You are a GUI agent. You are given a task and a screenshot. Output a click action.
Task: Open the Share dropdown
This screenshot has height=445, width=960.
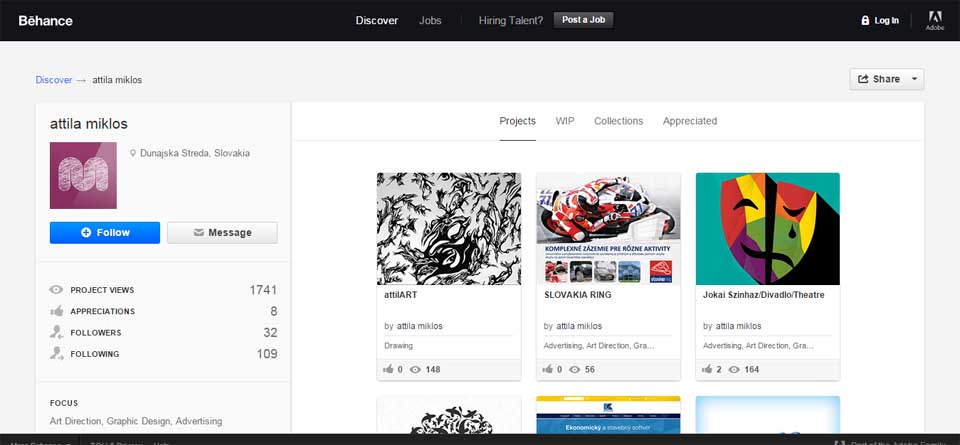tap(886, 79)
